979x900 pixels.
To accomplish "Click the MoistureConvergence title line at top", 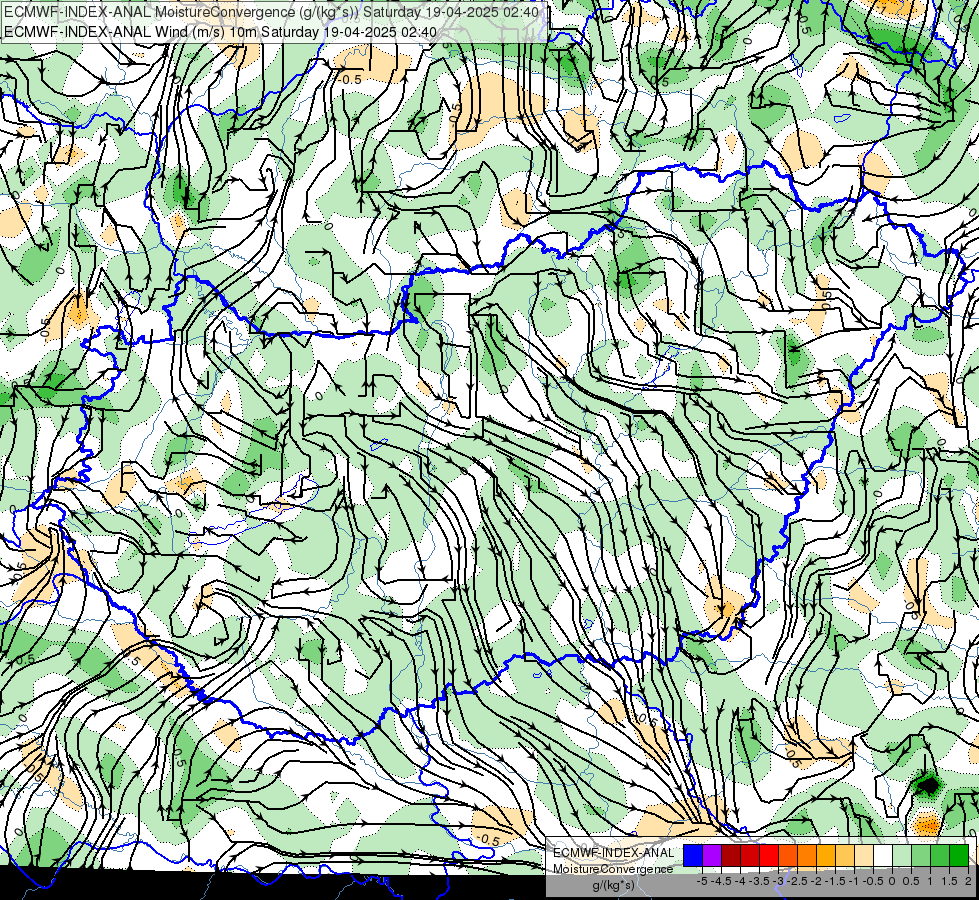I will pyautogui.click(x=272, y=11).
